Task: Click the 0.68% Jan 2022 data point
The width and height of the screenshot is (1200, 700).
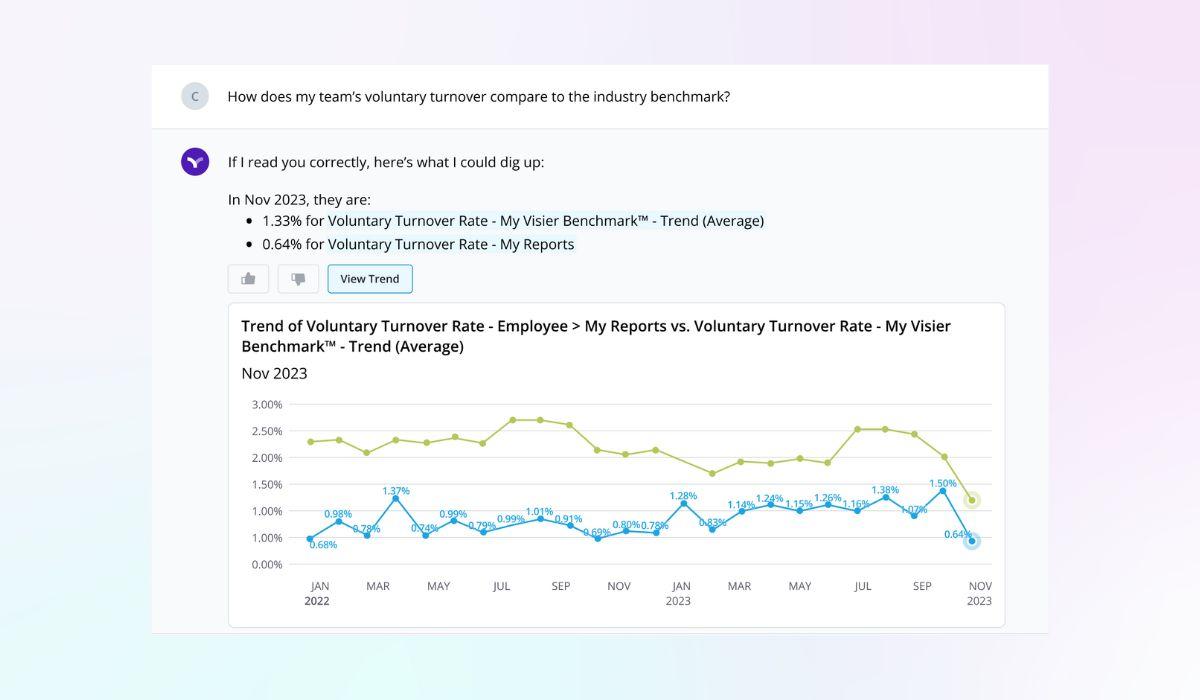Action: (310, 539)
